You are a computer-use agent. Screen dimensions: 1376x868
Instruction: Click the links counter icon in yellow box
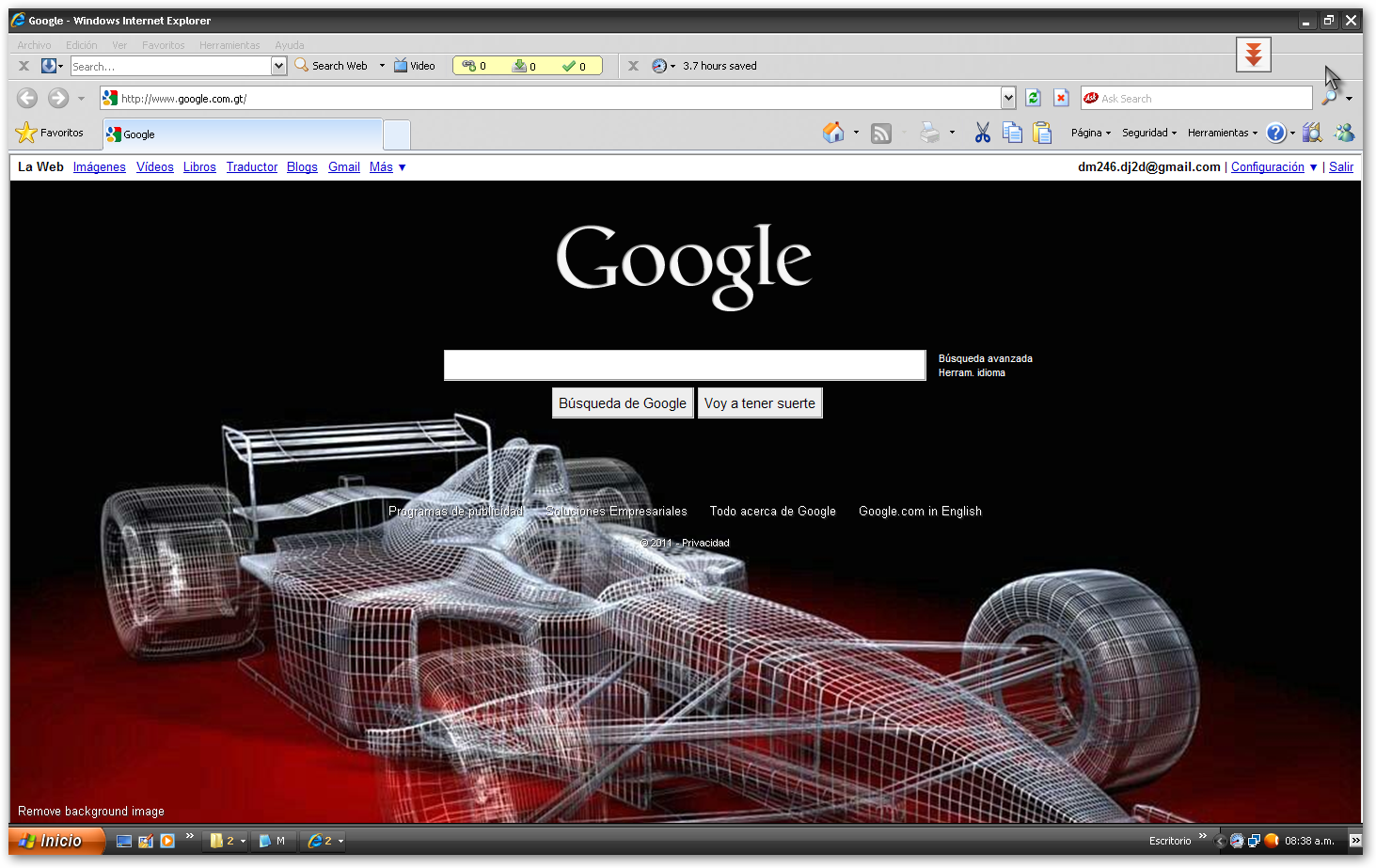(474, 66)
